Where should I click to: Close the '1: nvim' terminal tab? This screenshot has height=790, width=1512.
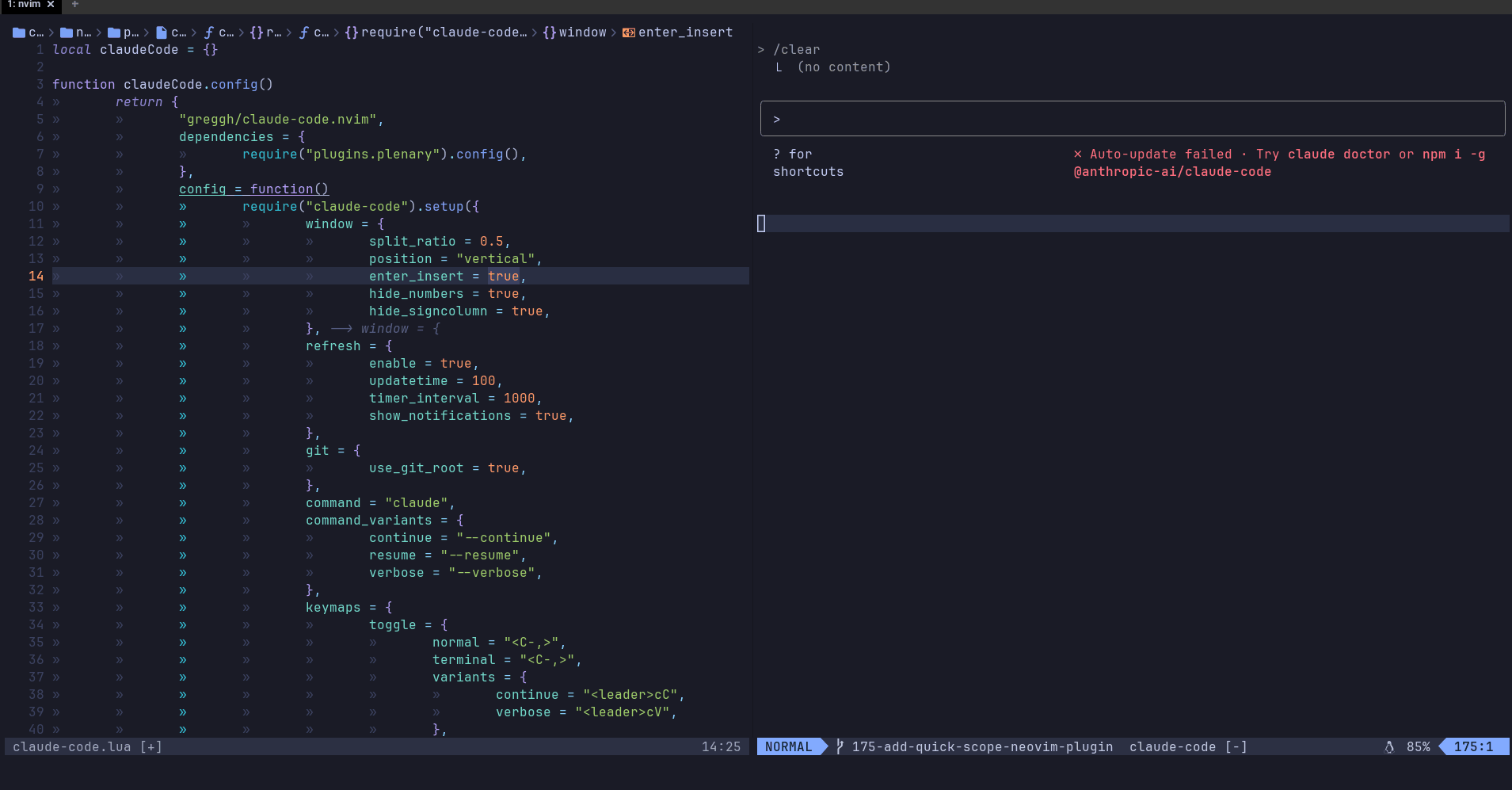[x=51, y=5]
